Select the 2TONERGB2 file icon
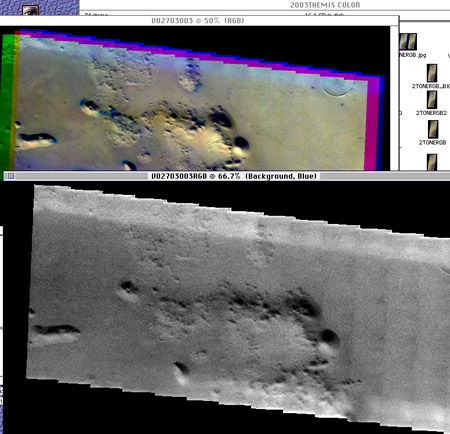Screen dimensions: 450x434 coord(432,99)
